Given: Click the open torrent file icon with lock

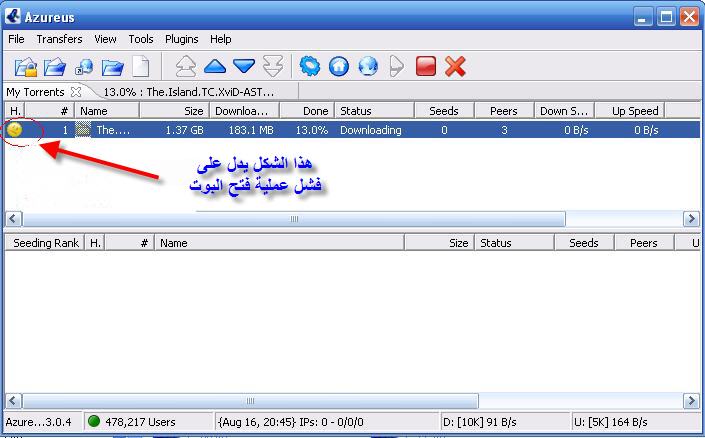Looking at the screenshot, I should point(26,67).
